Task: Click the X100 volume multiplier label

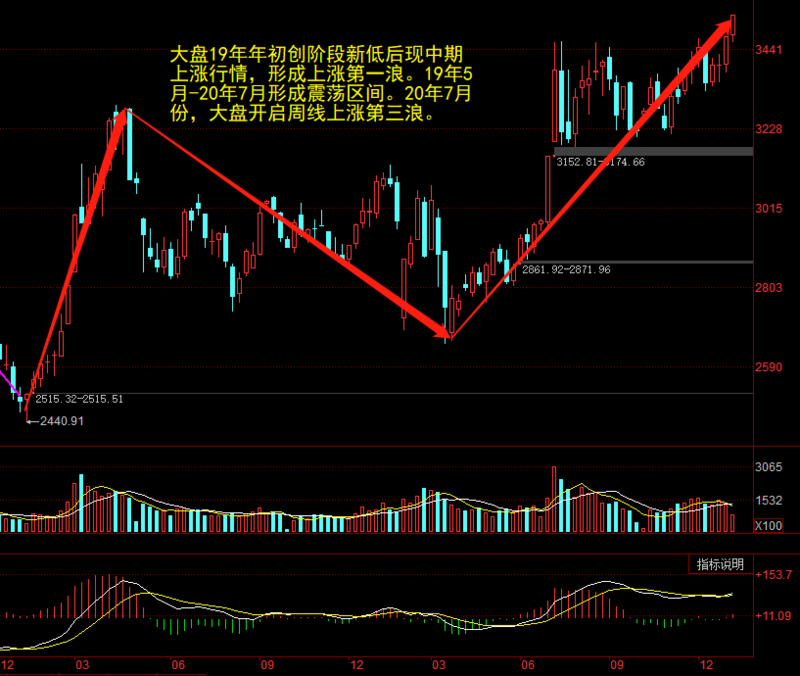Action: (x=768, y=526)
